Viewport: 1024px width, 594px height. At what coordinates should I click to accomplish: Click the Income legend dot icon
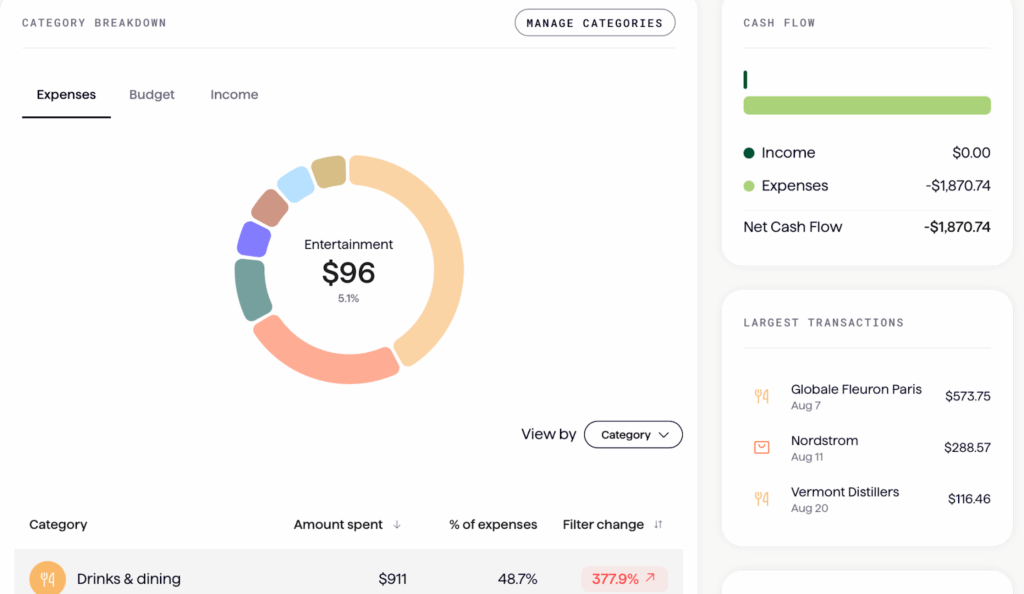749,152
